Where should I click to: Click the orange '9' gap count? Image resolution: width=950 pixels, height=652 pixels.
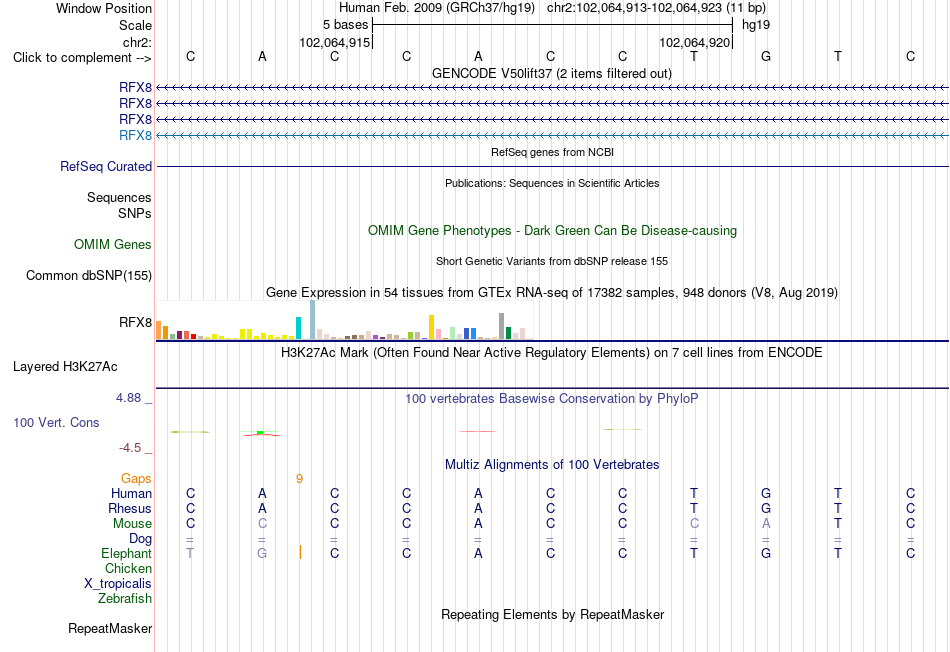pos(299,479)
